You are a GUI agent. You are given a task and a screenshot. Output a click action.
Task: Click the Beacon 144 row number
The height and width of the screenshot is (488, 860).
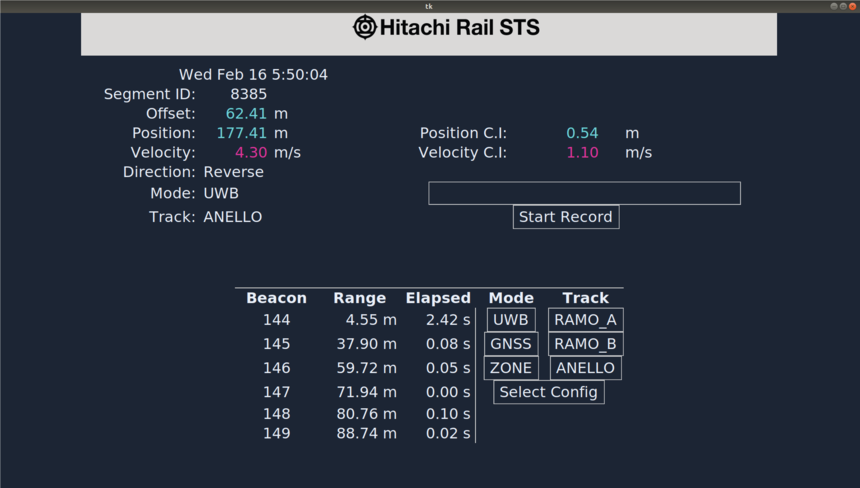276,320
